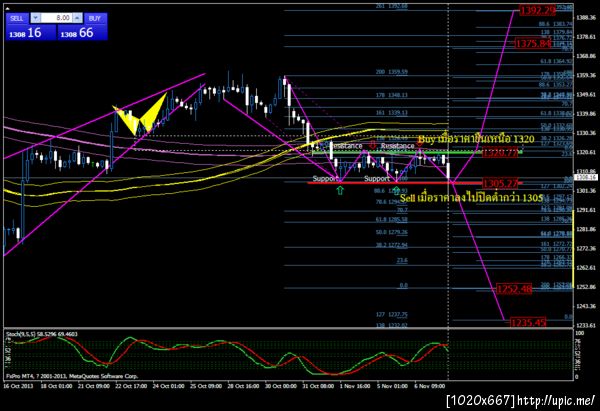
Task: Click the Fibonacci label '178 1348.13'
Action: [392, 95]
